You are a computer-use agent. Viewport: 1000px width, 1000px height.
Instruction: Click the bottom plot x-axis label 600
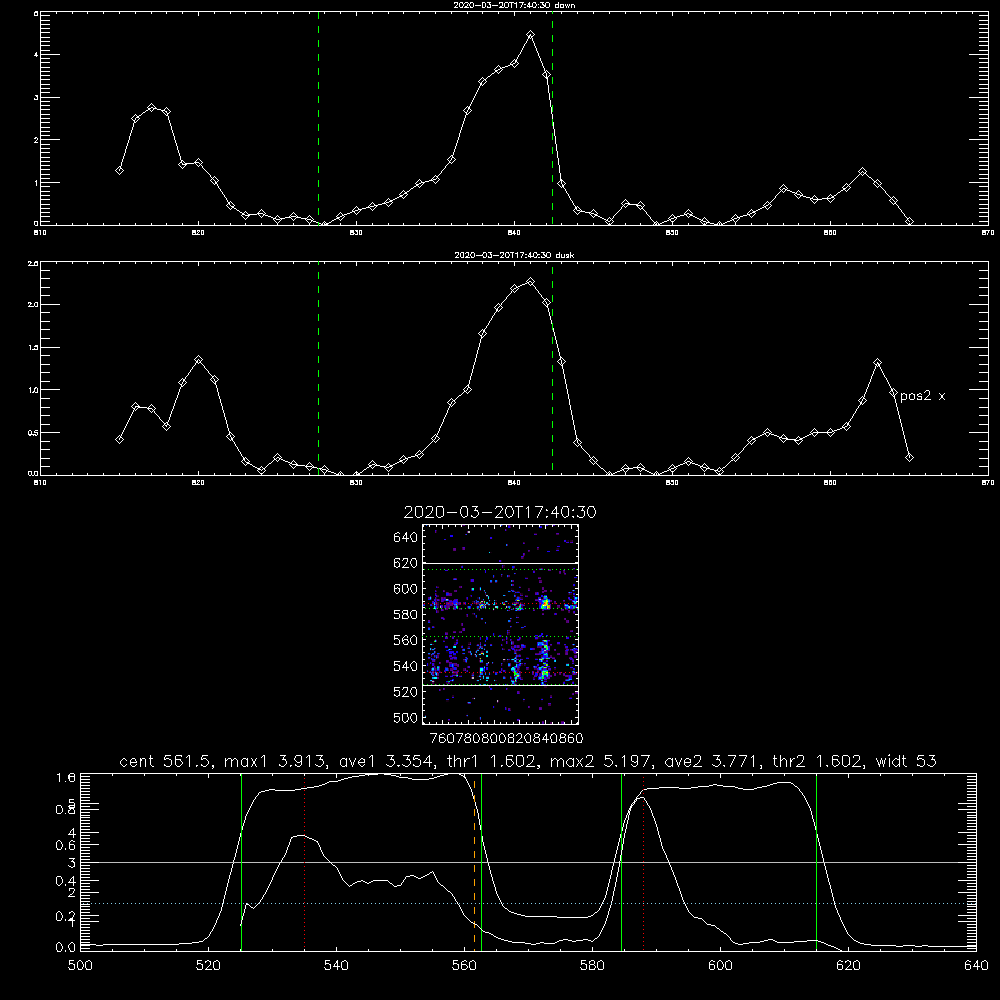(x=721, y=966)
